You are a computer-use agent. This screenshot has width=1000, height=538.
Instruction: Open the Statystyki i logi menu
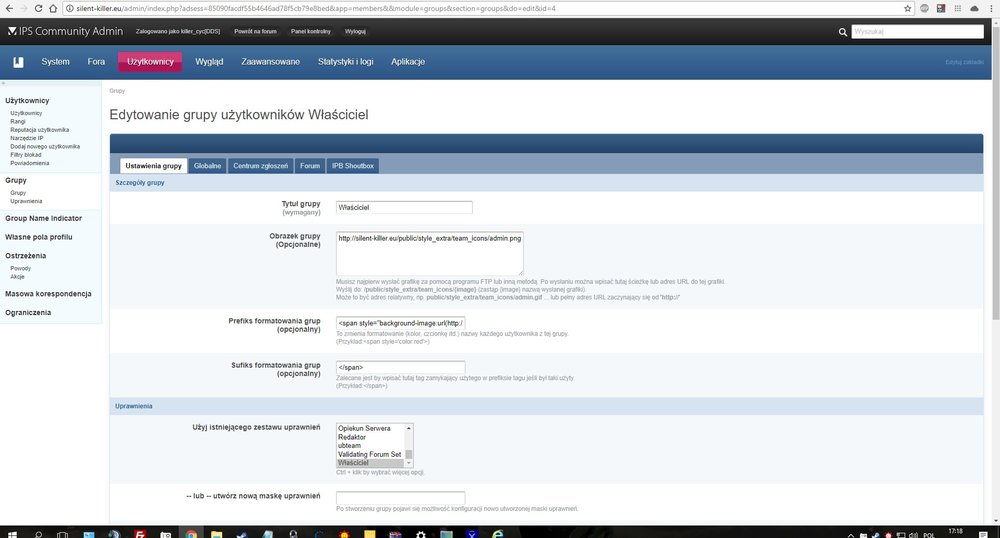[346, 62]
